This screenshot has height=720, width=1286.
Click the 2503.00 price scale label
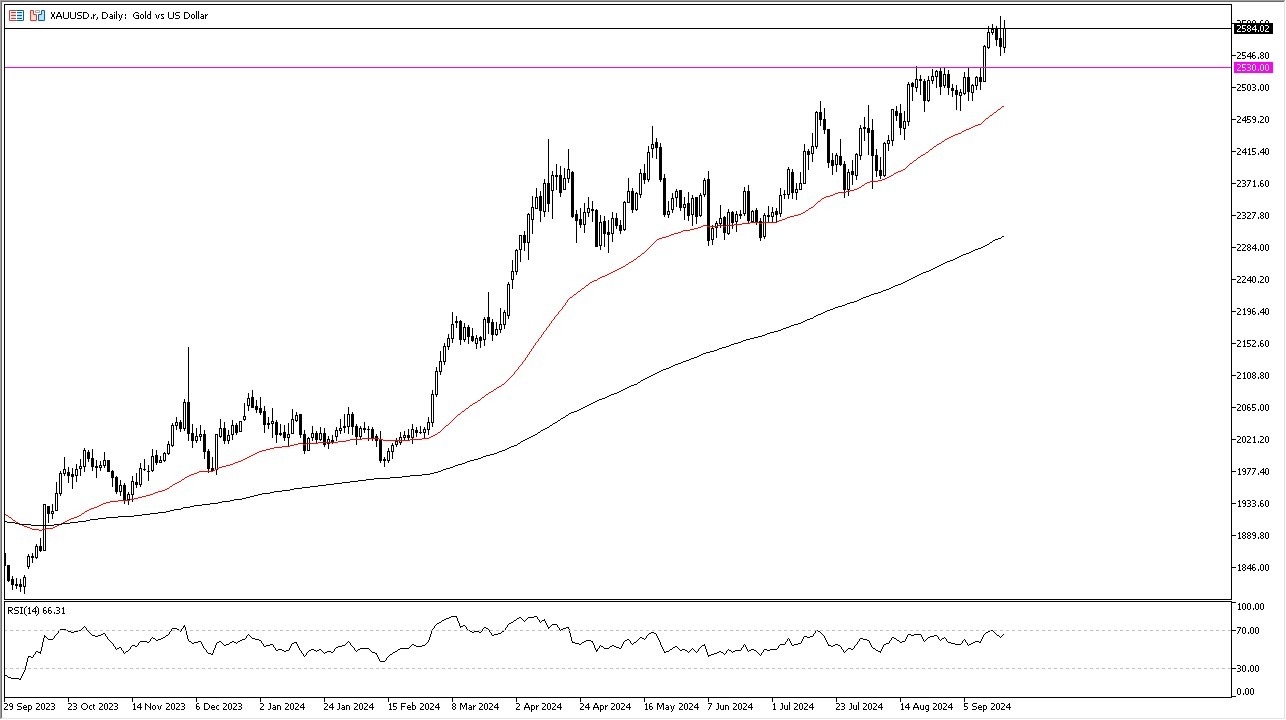(x=1253, y=88)
